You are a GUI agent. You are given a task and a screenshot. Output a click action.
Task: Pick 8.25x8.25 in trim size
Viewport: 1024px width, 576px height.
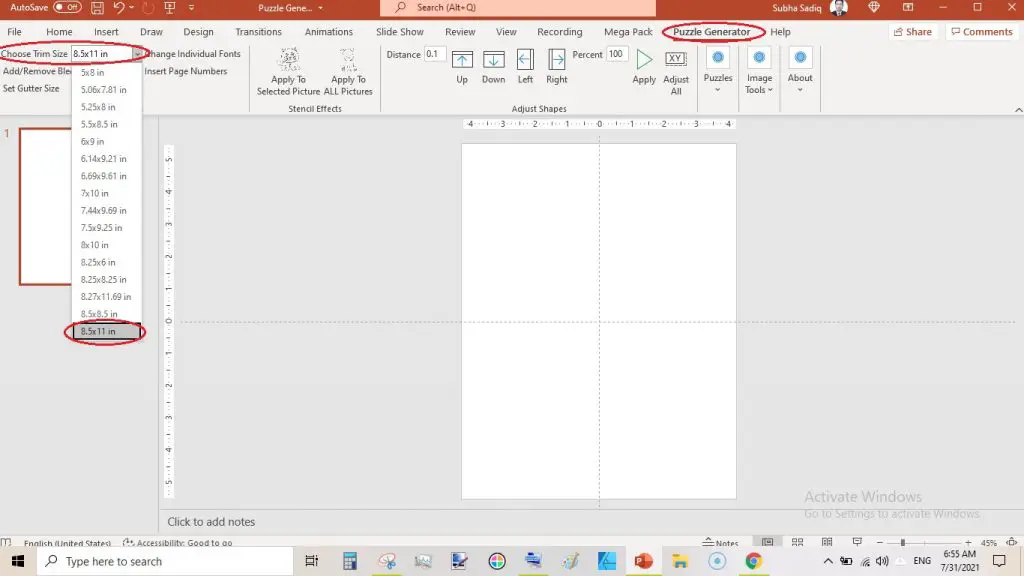103,280
